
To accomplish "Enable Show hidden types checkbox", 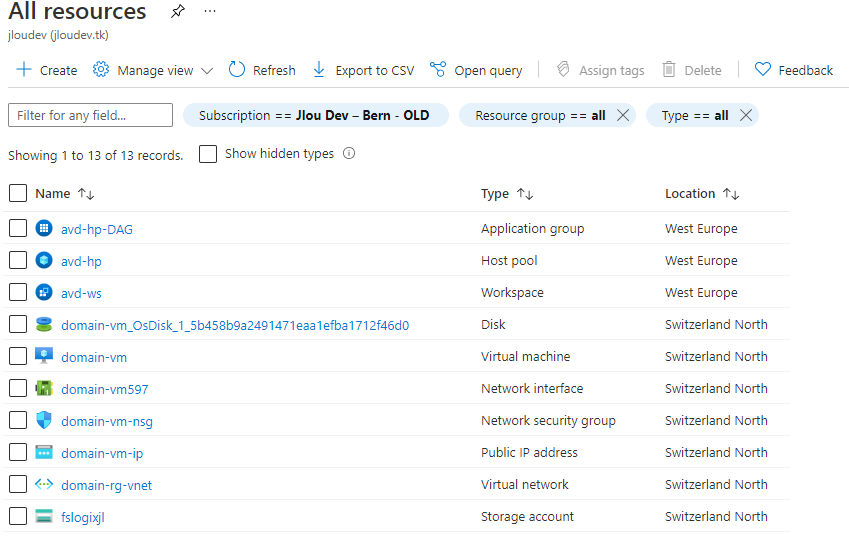I will coord(208,154).
